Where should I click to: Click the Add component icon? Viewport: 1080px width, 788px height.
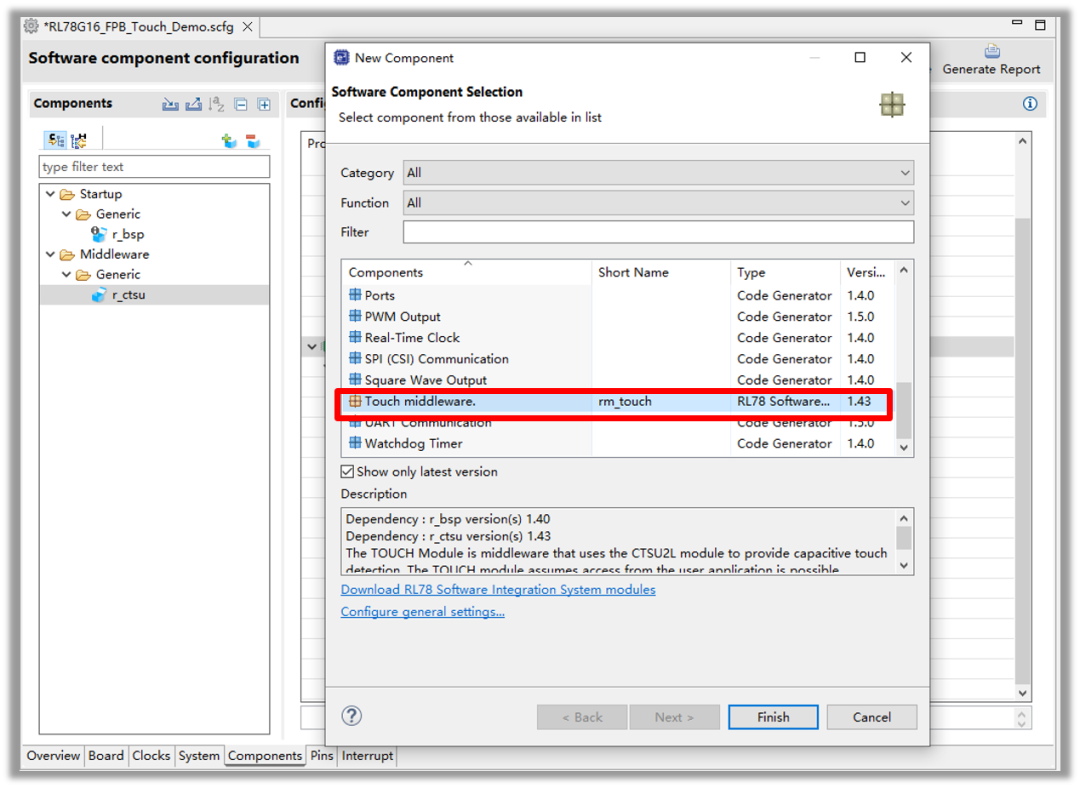pyautogui.click(x=229, y=141)
